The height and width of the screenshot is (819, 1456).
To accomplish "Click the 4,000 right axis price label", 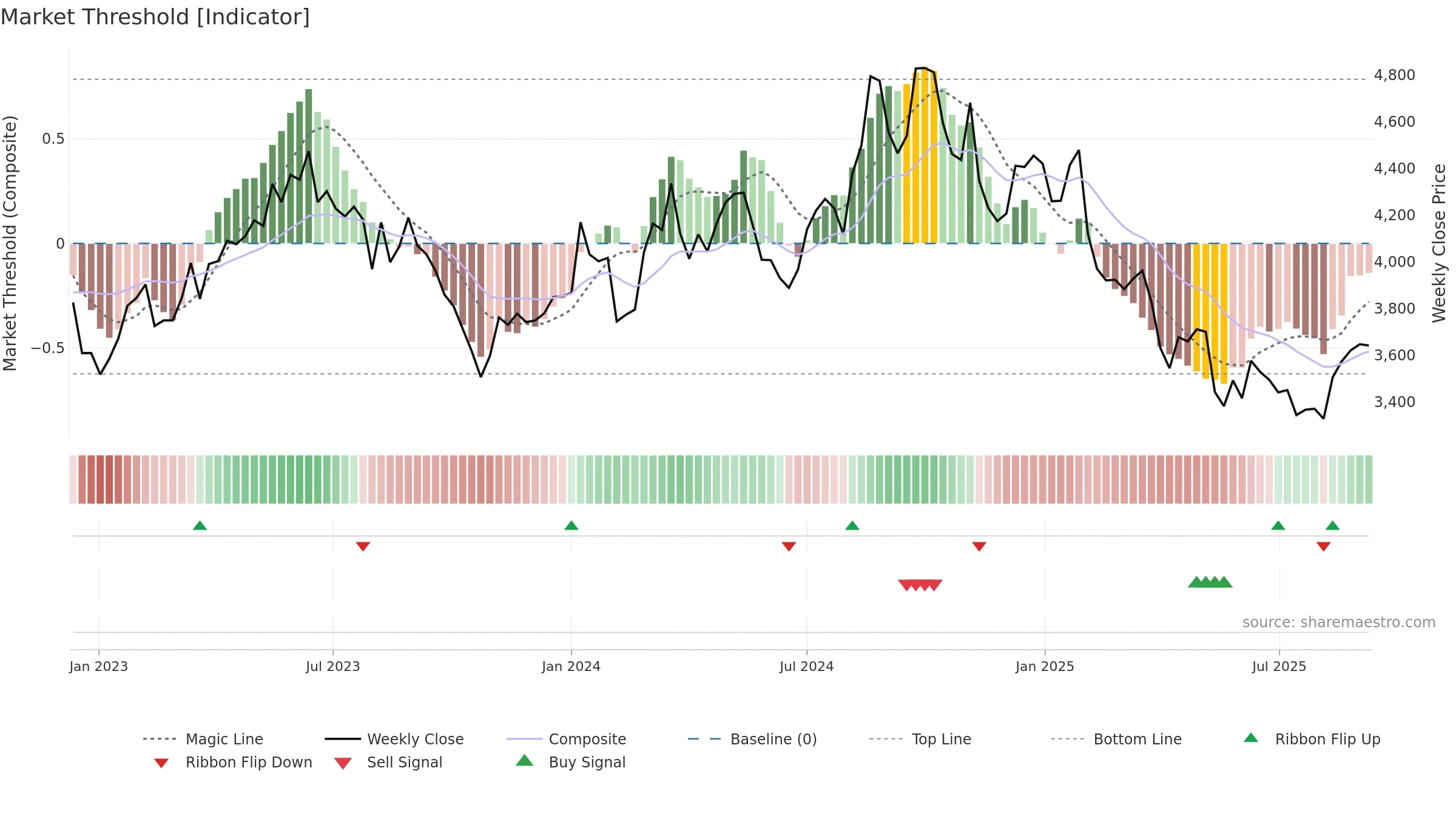I will (1394, 262).
